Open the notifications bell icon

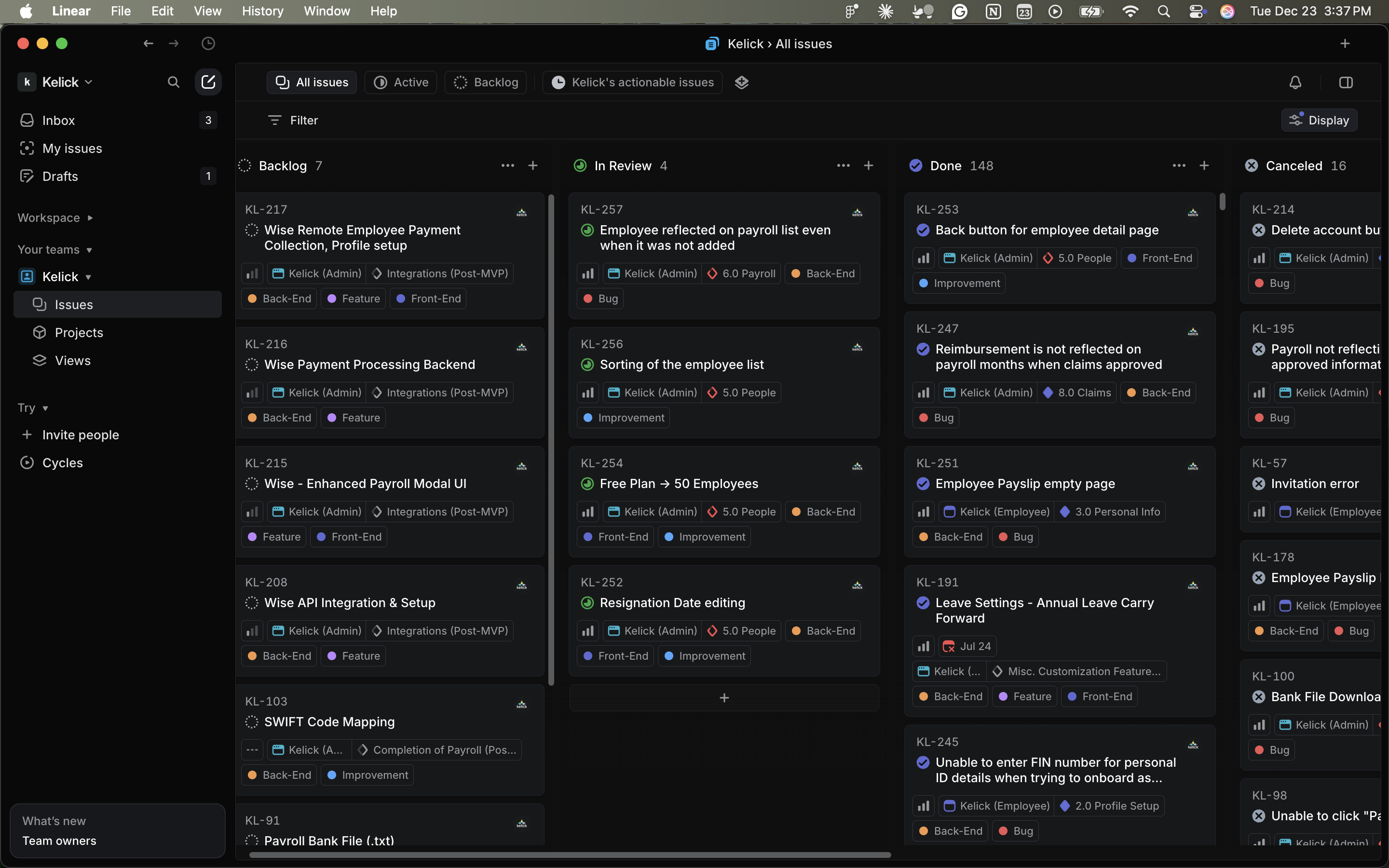click(x=1295, y=82)
